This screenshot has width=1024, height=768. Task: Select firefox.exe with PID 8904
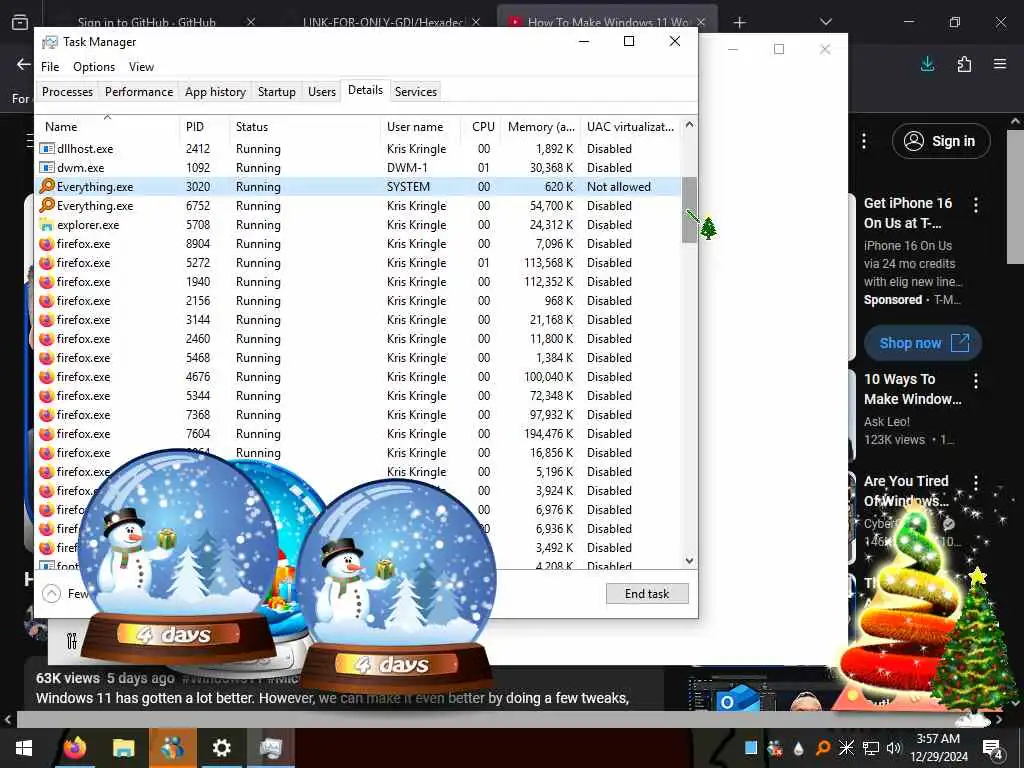358,244
